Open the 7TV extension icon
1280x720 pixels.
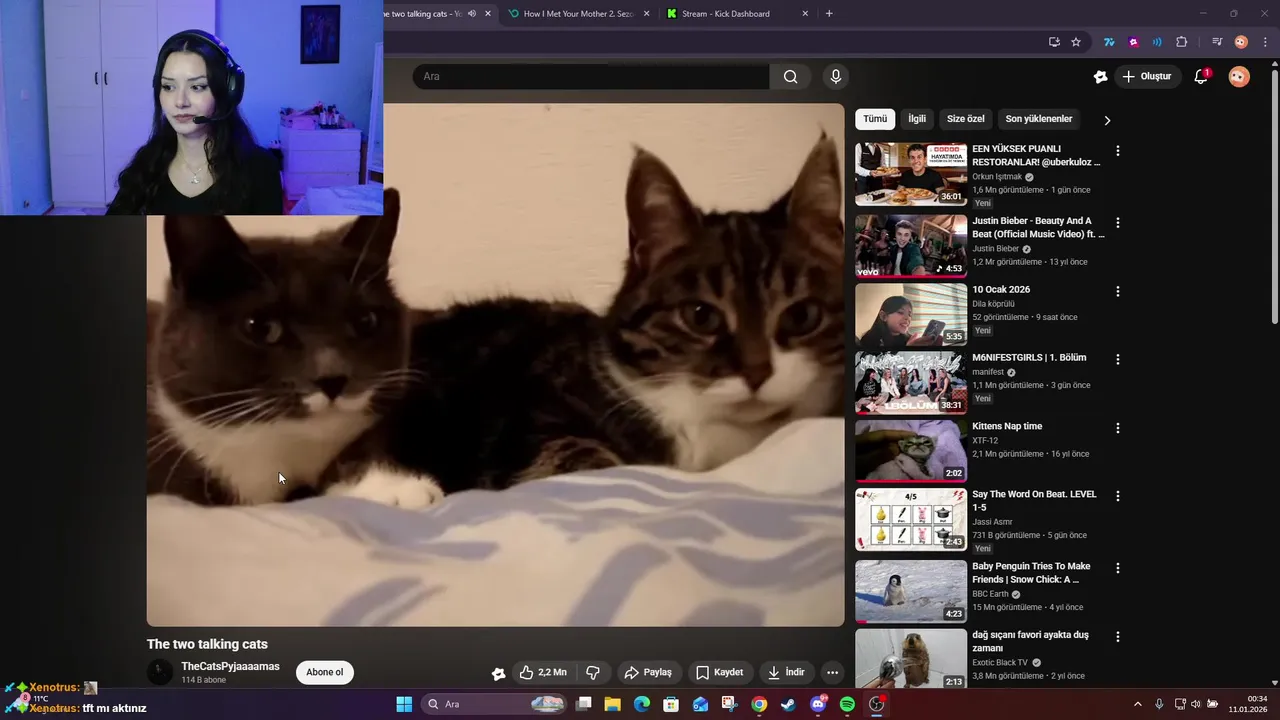coord(1109,42)
